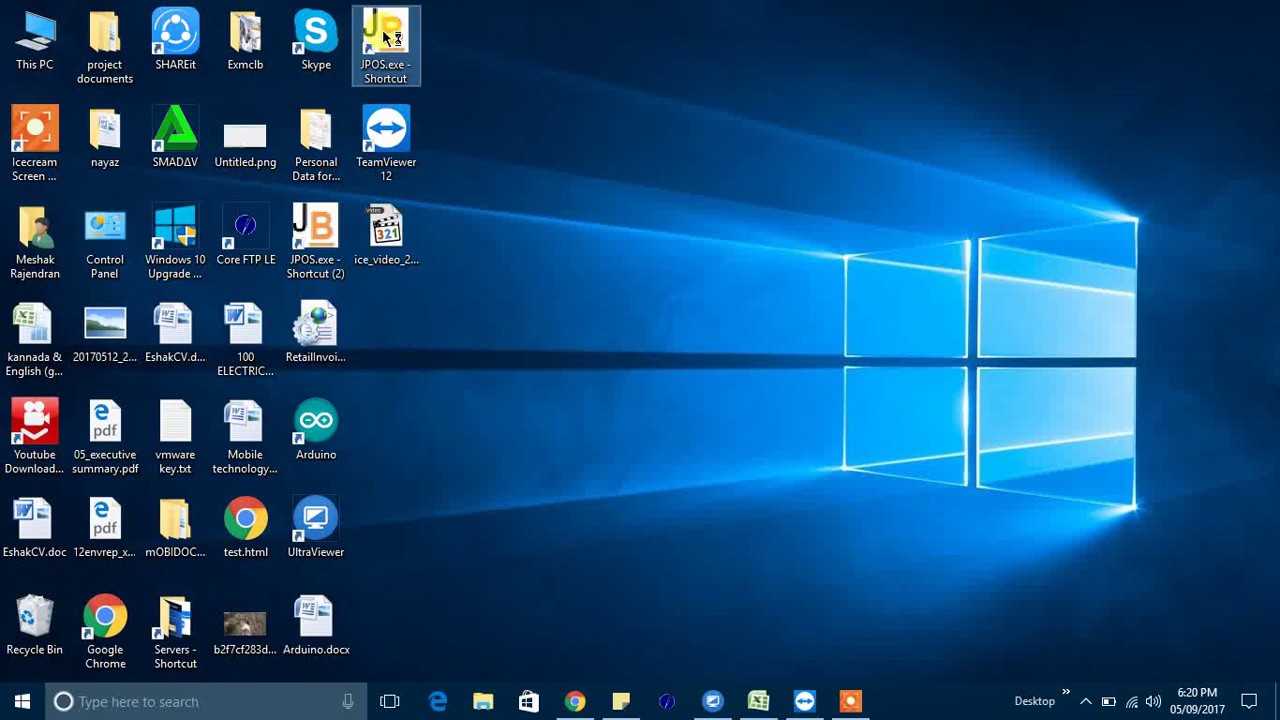Open the volume speaker control
The width and height of the screenshot is (1280, 720).
[x=1153, y=701]
